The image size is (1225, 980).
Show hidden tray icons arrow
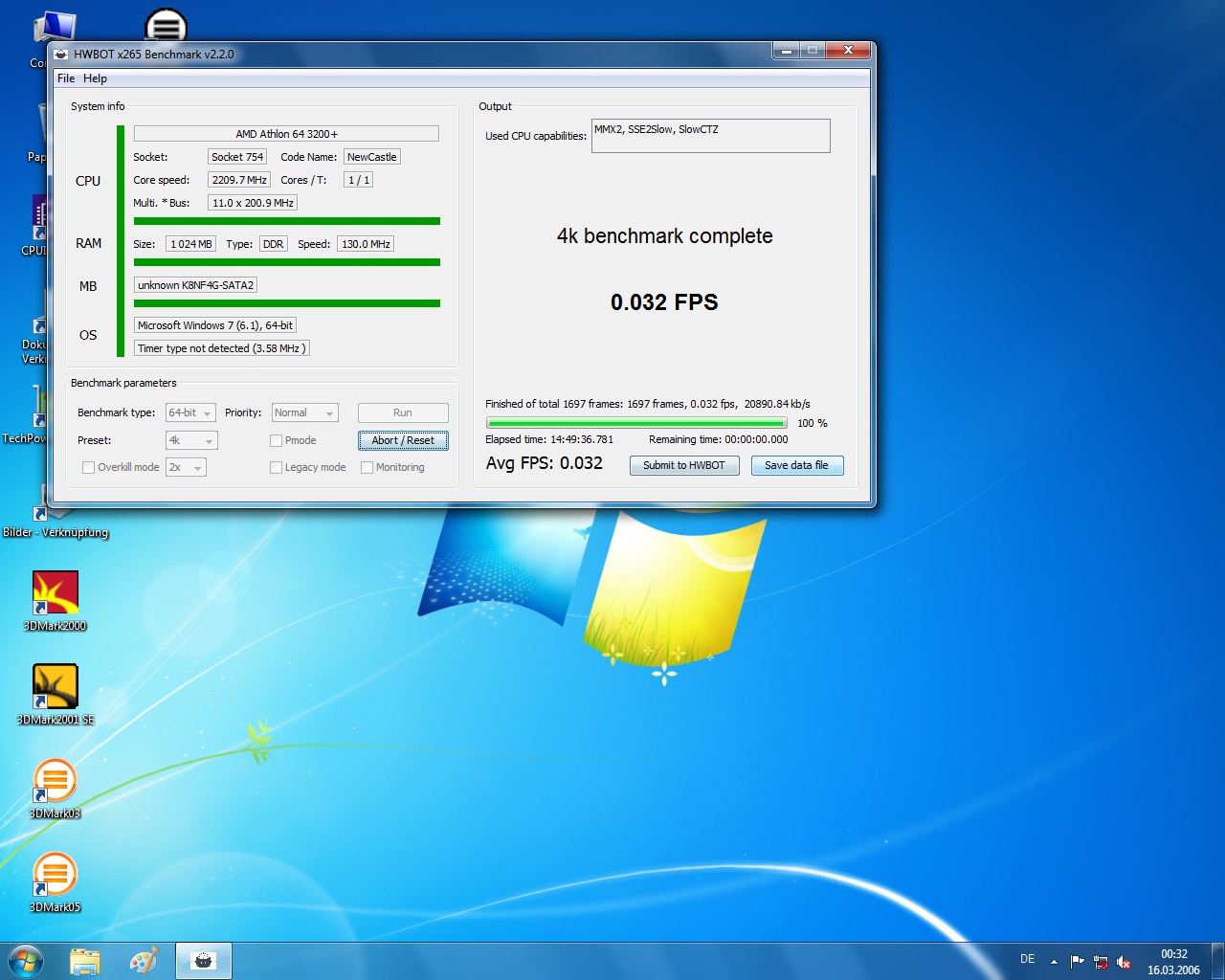(1054, 962)
